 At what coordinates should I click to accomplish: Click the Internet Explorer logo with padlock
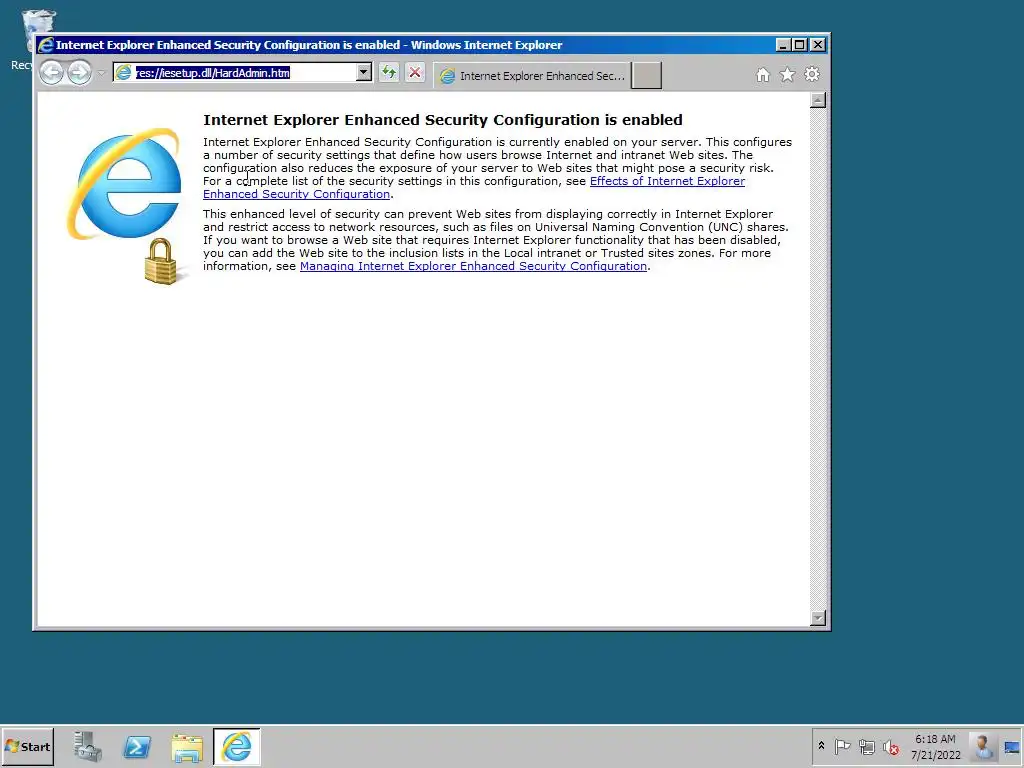(x=125, y=205)
